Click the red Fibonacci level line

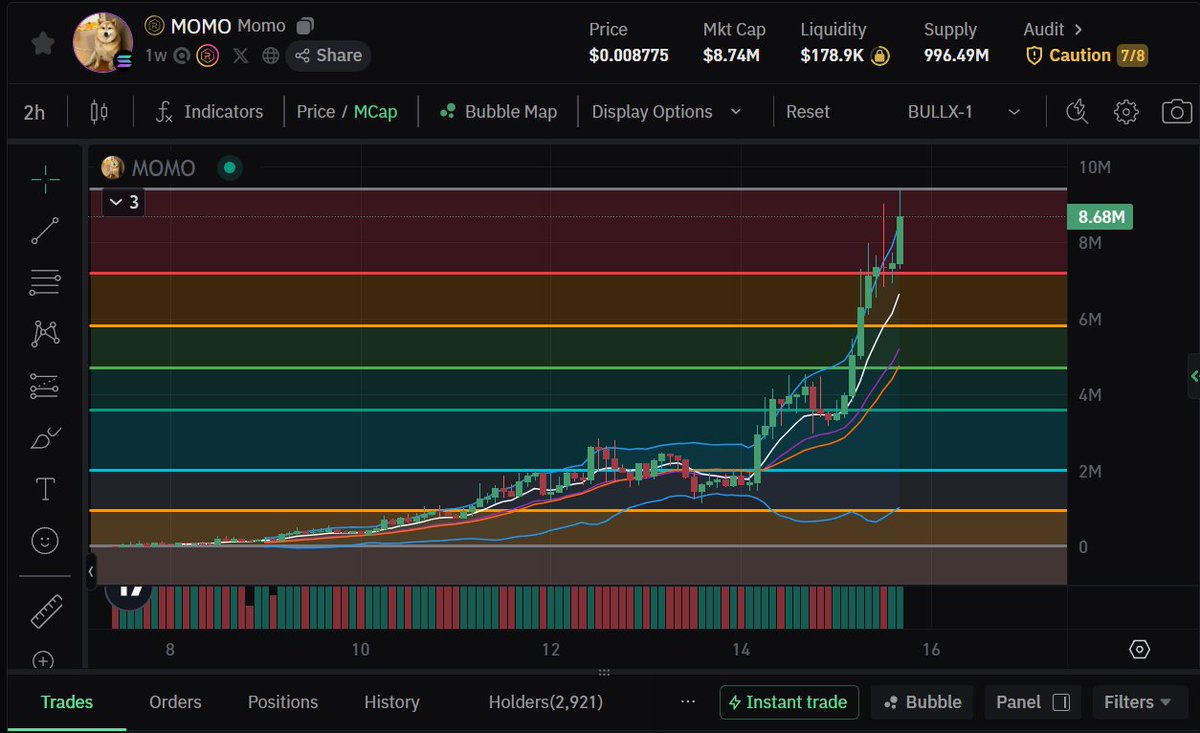point(577,273)
